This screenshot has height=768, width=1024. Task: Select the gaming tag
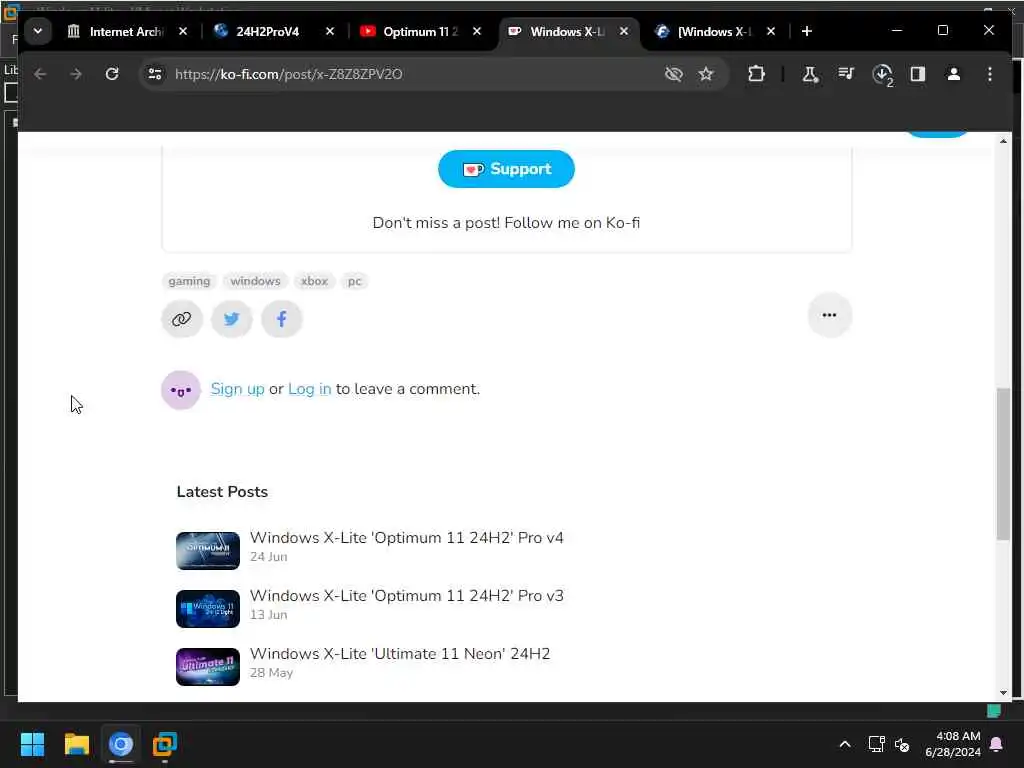pyautogui.click(x=189, y=281)
